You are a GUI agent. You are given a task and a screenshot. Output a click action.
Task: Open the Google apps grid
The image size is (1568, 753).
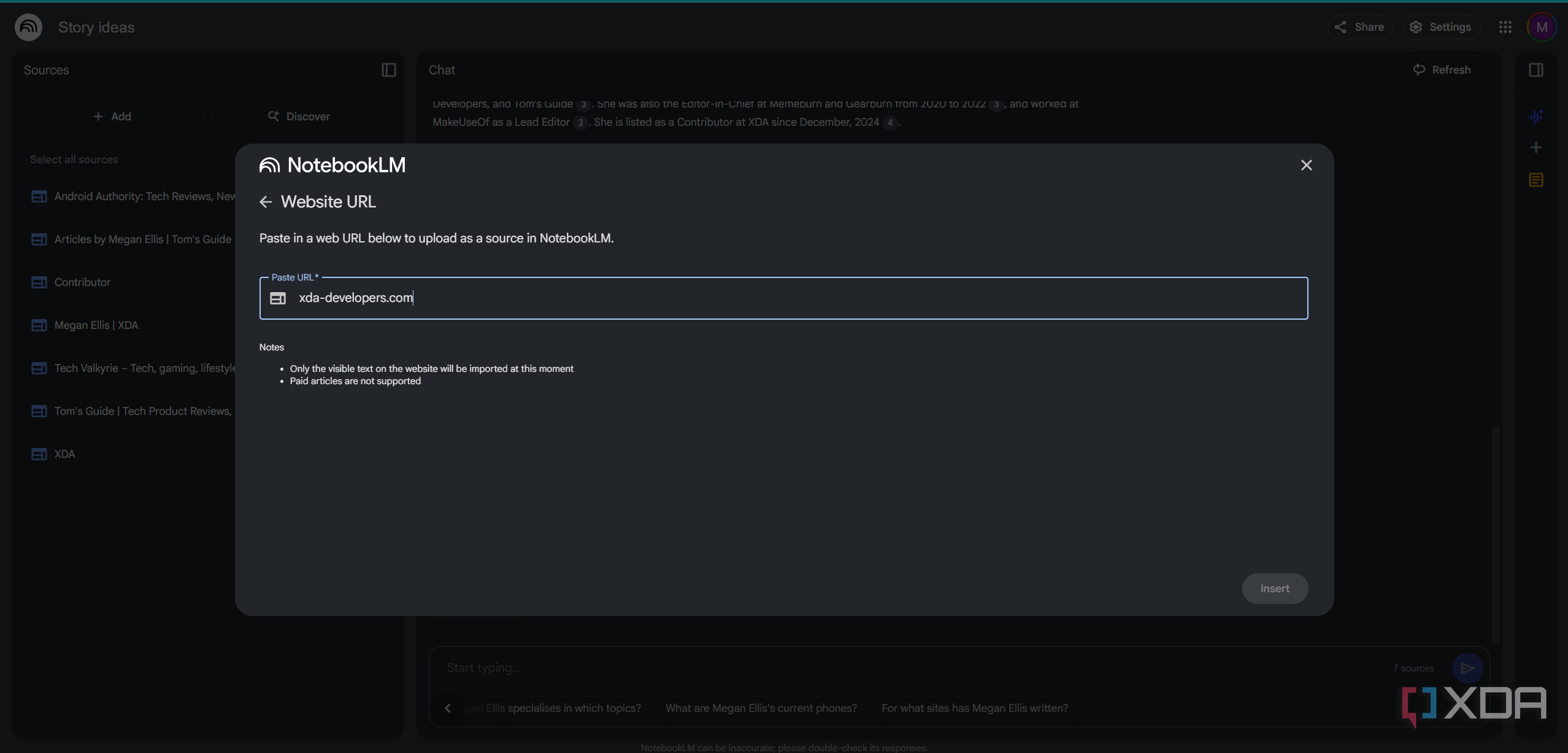pyautogui.click(x=1505, y=27)
